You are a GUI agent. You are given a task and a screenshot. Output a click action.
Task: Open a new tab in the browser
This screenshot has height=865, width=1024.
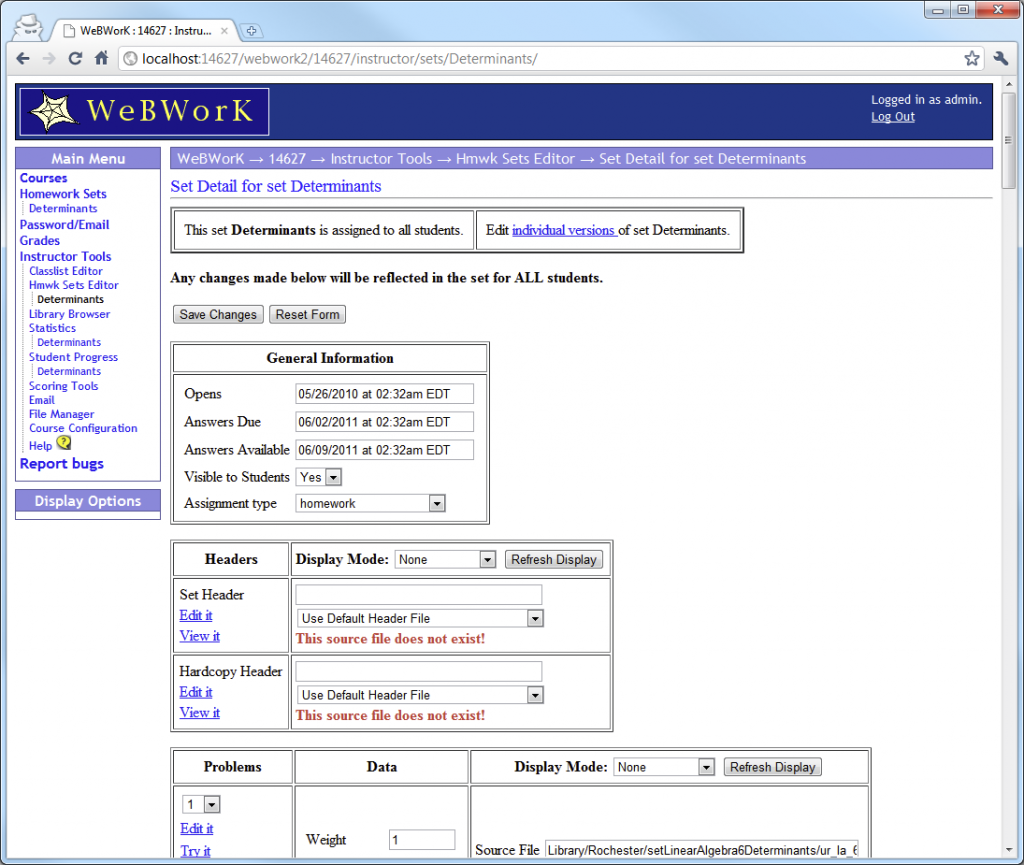(250, 30)
